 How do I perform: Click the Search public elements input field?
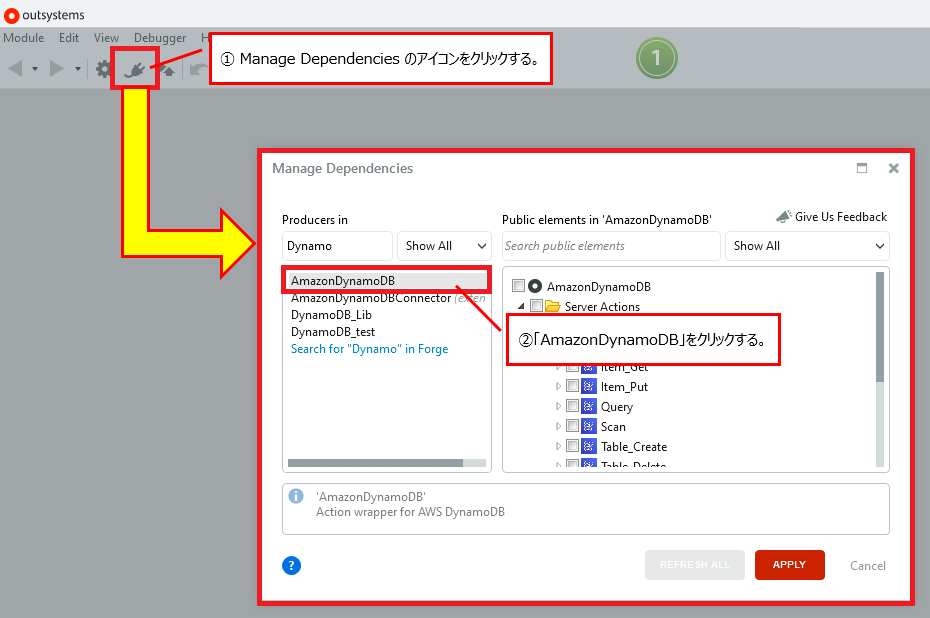coord(610,245)
